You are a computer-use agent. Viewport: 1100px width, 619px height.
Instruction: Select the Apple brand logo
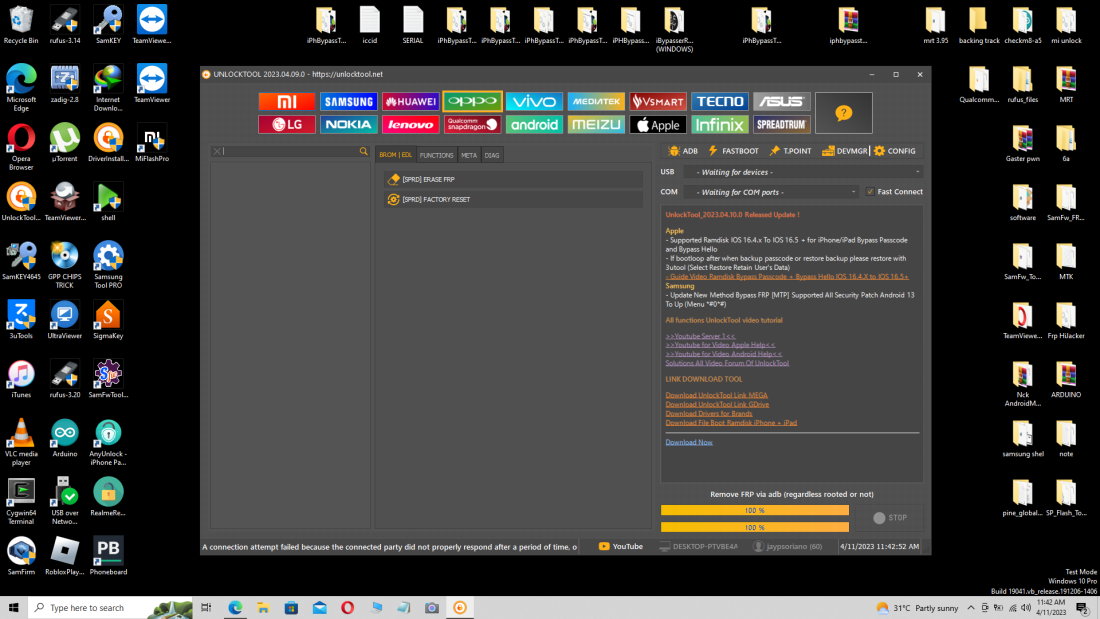pos(657,124)
